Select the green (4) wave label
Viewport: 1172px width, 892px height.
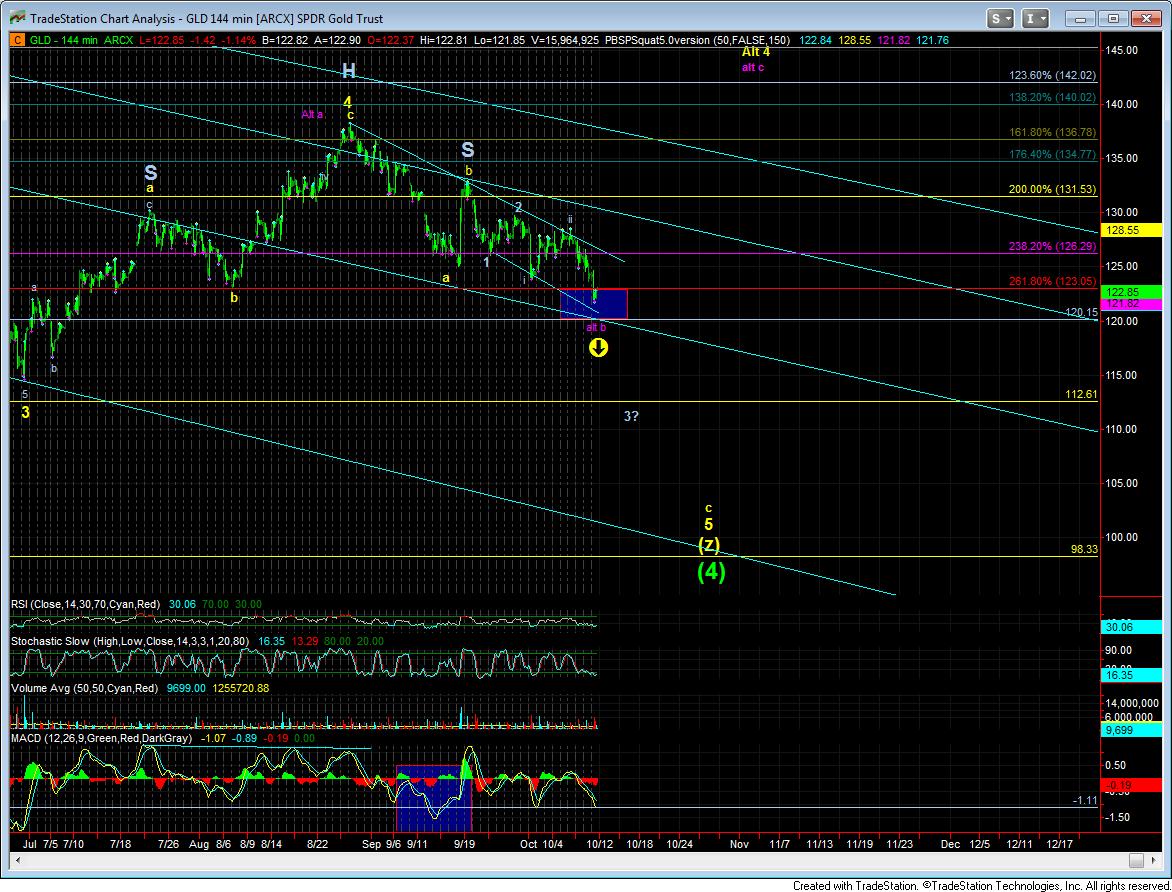711,572
